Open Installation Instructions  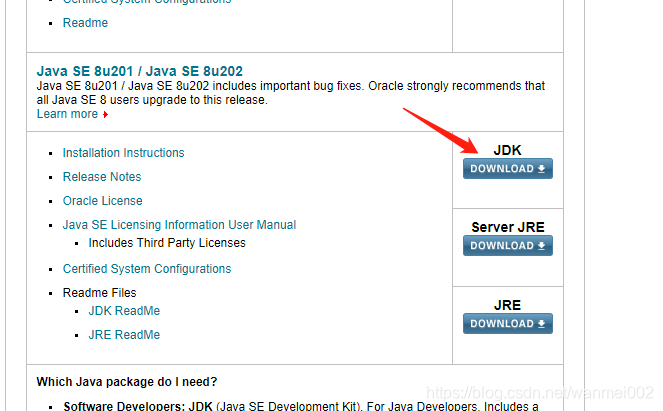[x=123, y=153]
